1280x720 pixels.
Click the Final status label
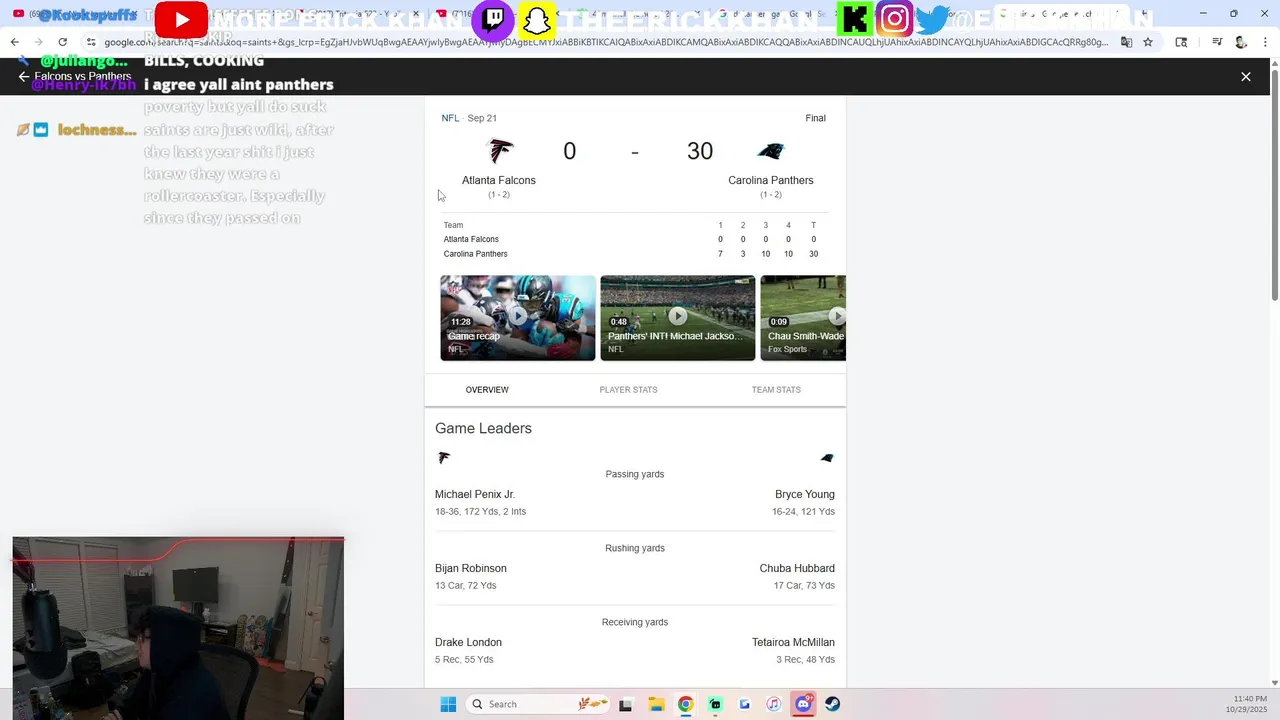[816, 118]
